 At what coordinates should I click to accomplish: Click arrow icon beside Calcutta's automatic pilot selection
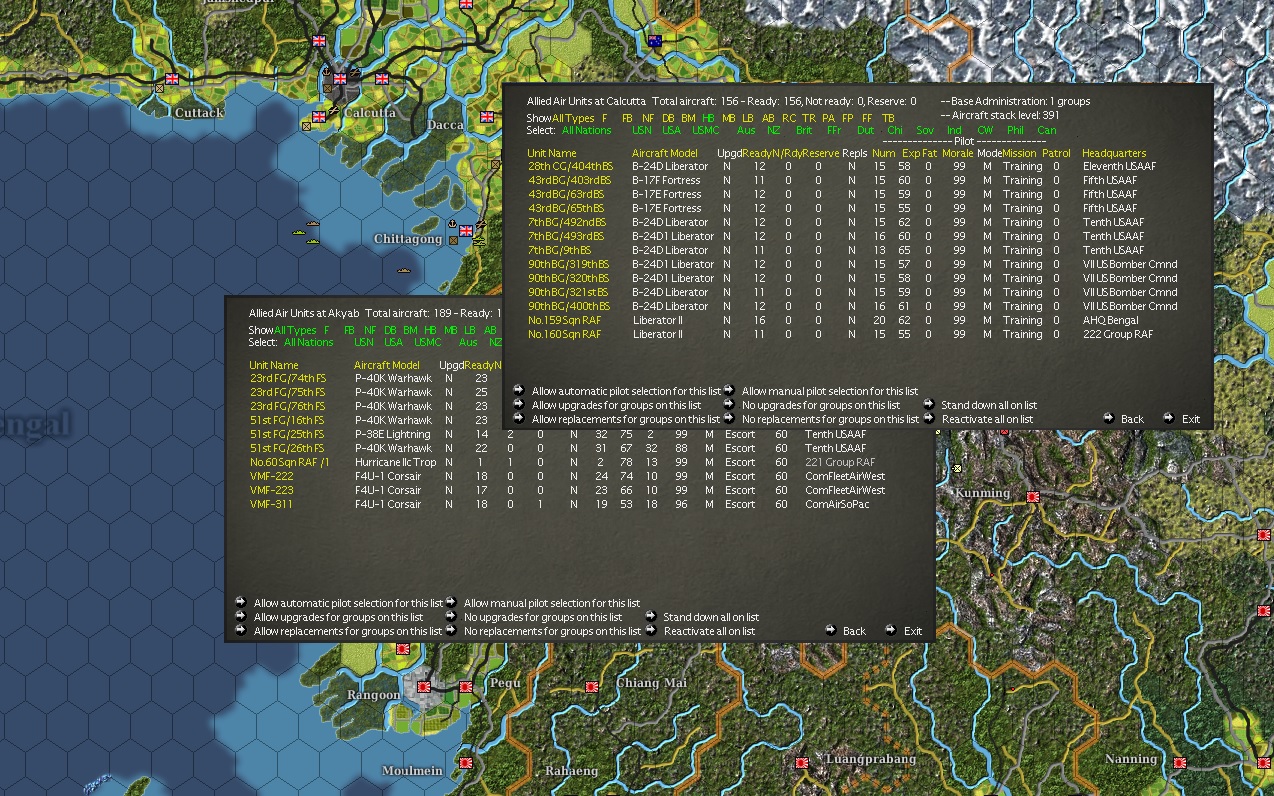(519, 390)
